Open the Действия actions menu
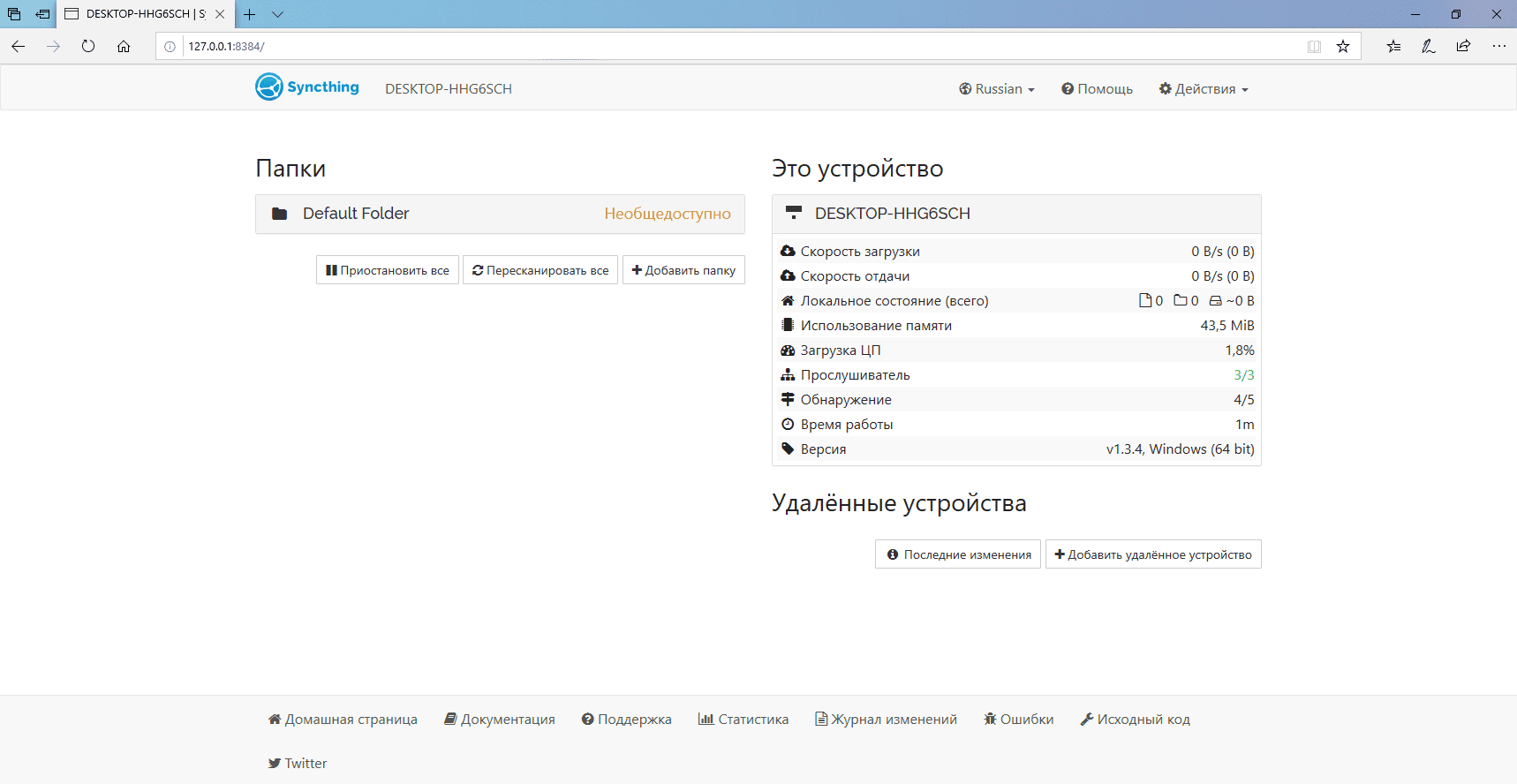Image resolution: width=1517 pixels, height=784 pixels. [1204, 89]
